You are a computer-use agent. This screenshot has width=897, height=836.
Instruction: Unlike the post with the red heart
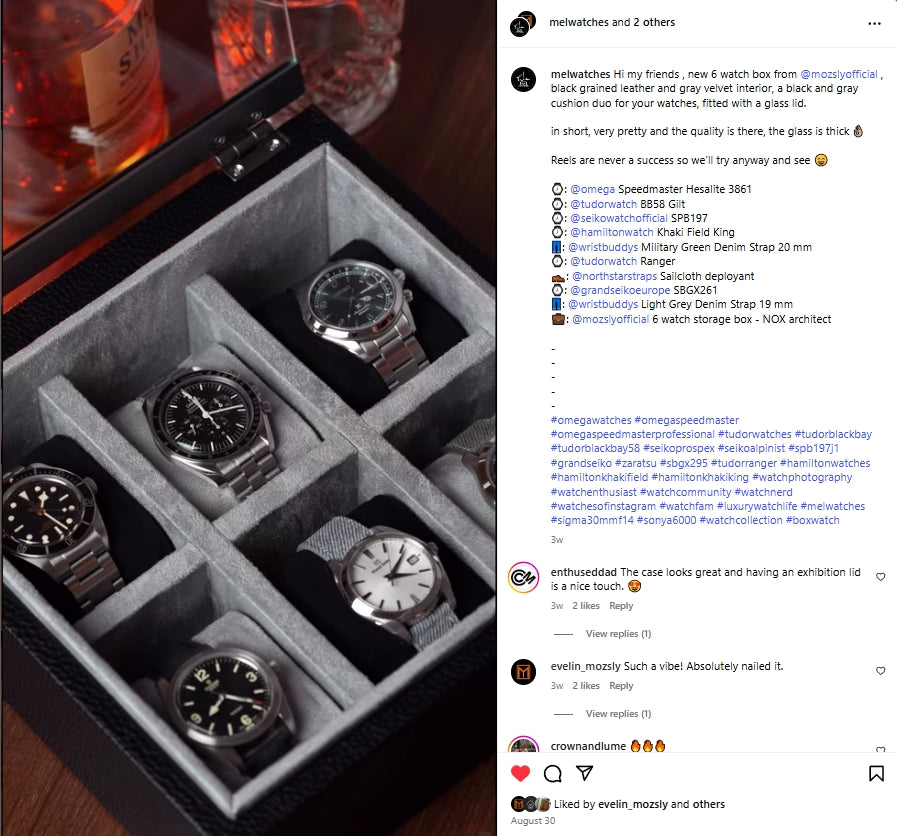(520, 773)
